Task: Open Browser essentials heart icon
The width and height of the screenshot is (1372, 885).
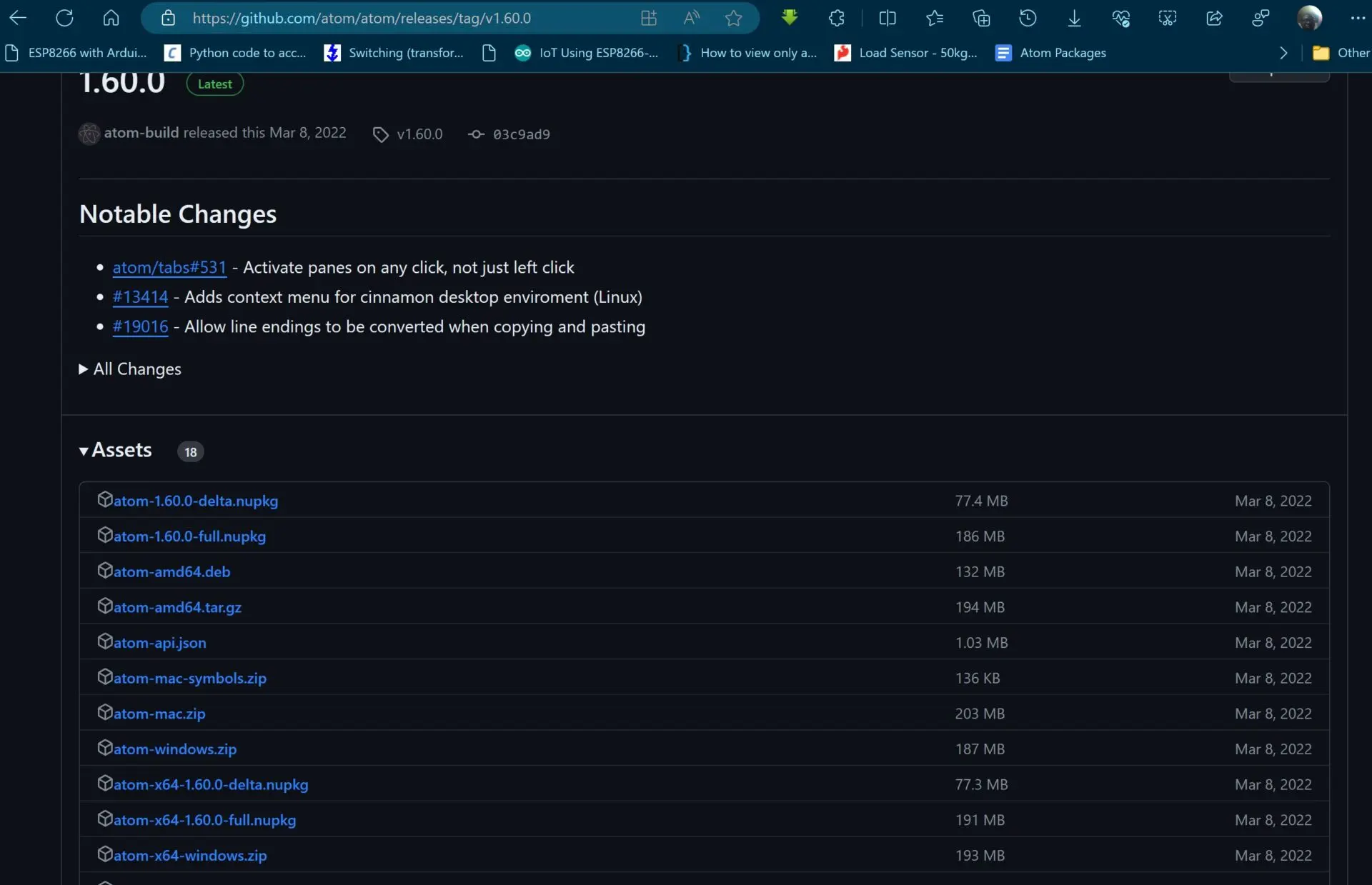Action: point(1120,18)
